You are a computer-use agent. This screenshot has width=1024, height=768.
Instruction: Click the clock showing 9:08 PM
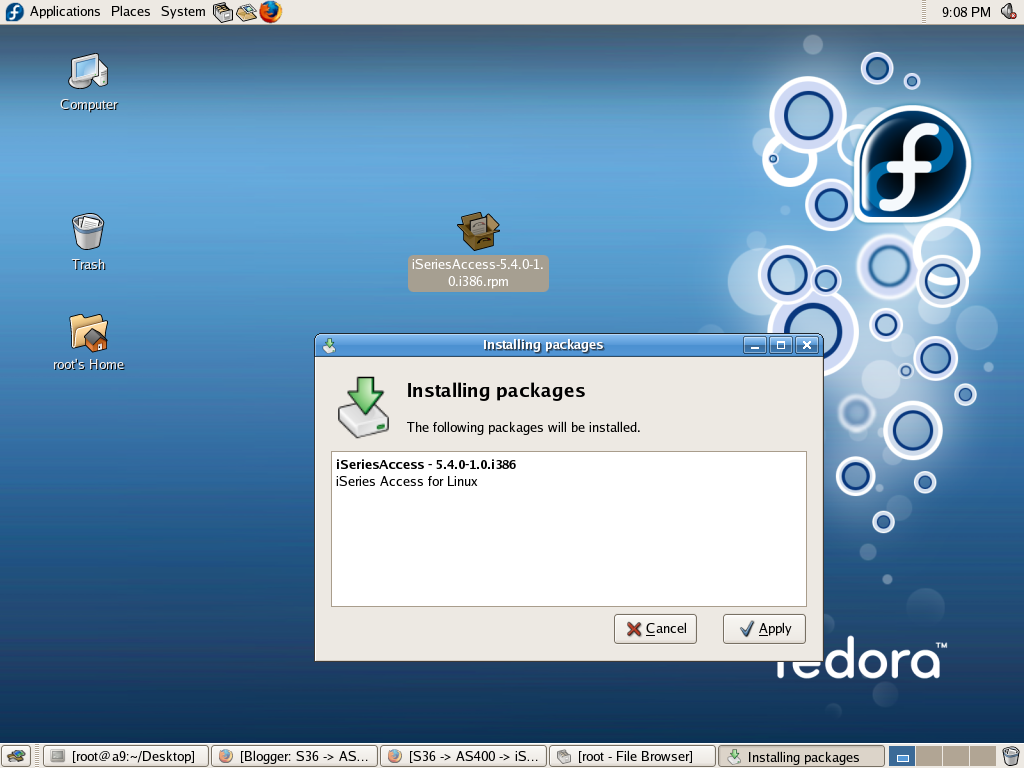click(x=966, y=12)
